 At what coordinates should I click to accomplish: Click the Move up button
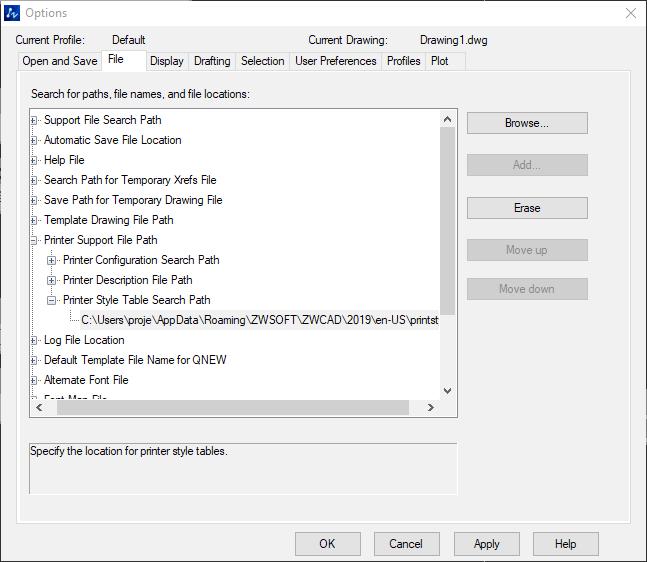527,250
